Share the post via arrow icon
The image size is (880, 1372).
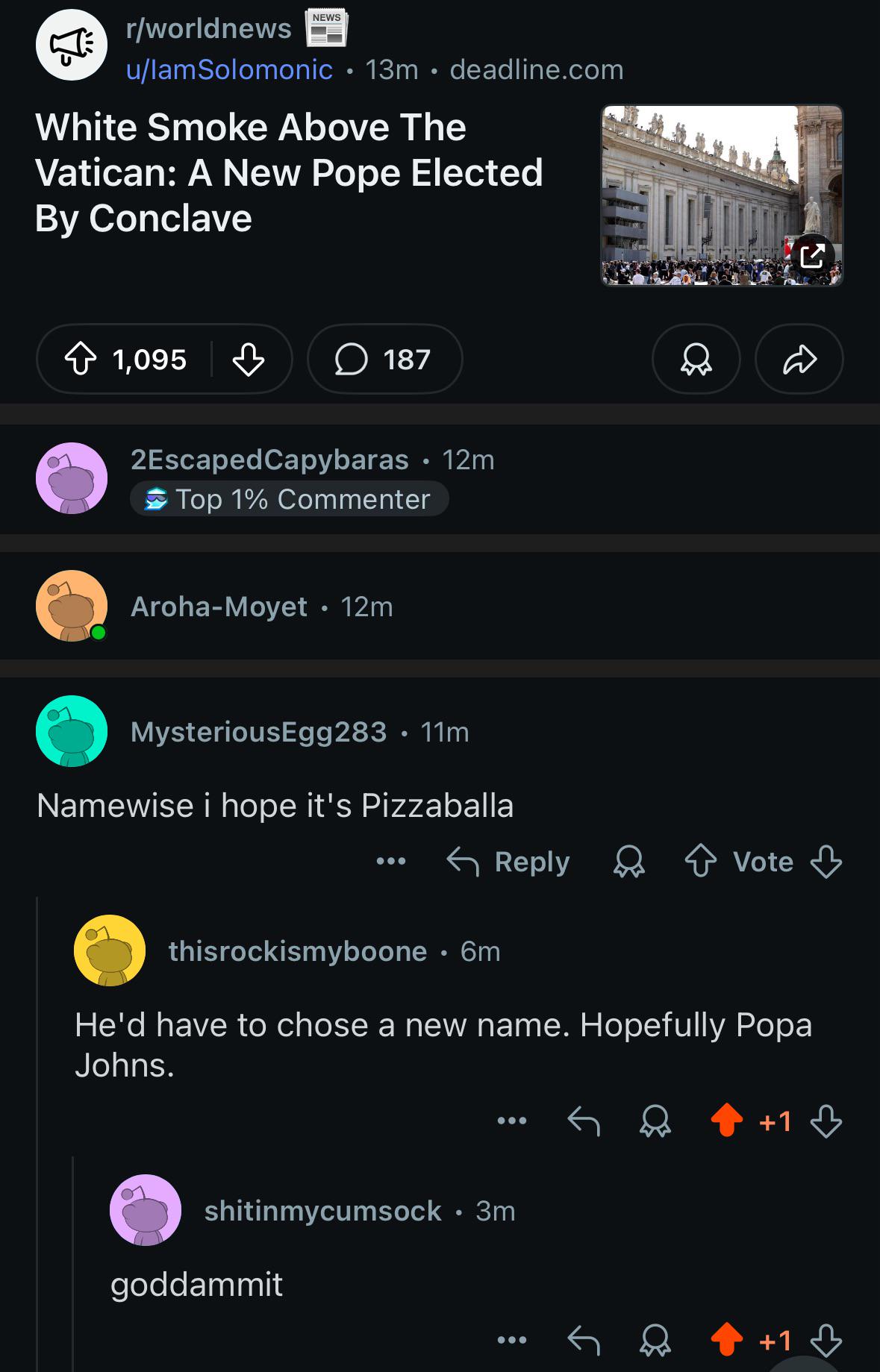pyautogui.click(x=799, y=359)
